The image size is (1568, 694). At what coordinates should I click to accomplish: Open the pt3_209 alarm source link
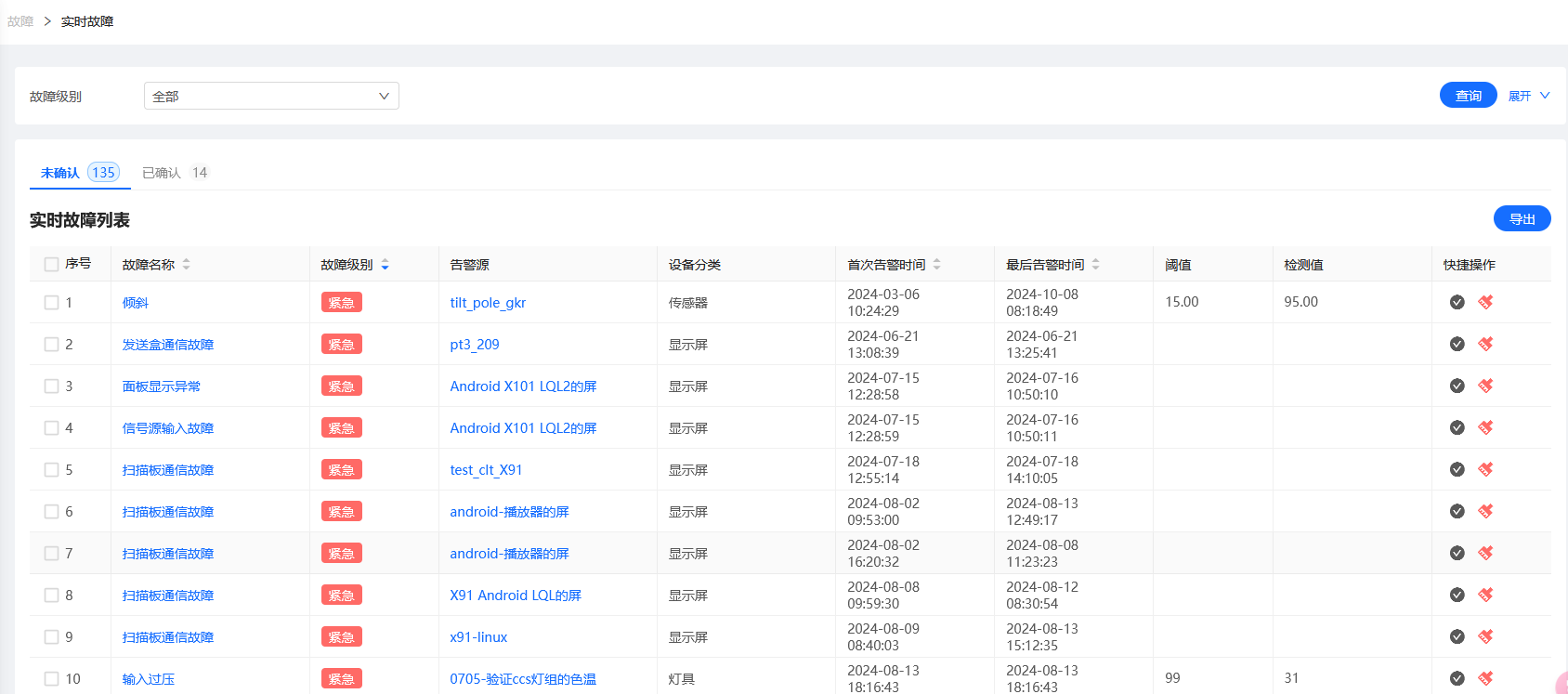pos(475,345)
